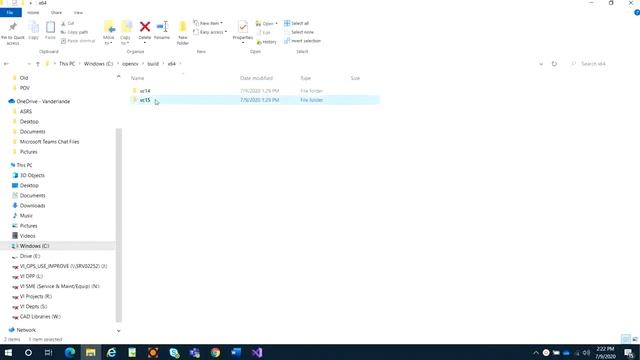The image size is (640, 360).
Task: Switch to the Share tab
Action: (x=56, y=13)
